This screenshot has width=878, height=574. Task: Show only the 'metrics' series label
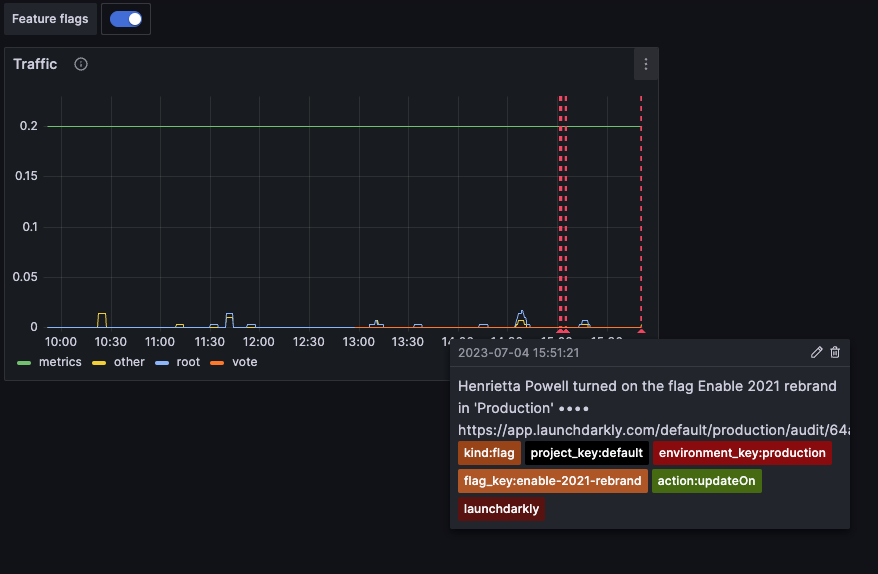[60, 362]
